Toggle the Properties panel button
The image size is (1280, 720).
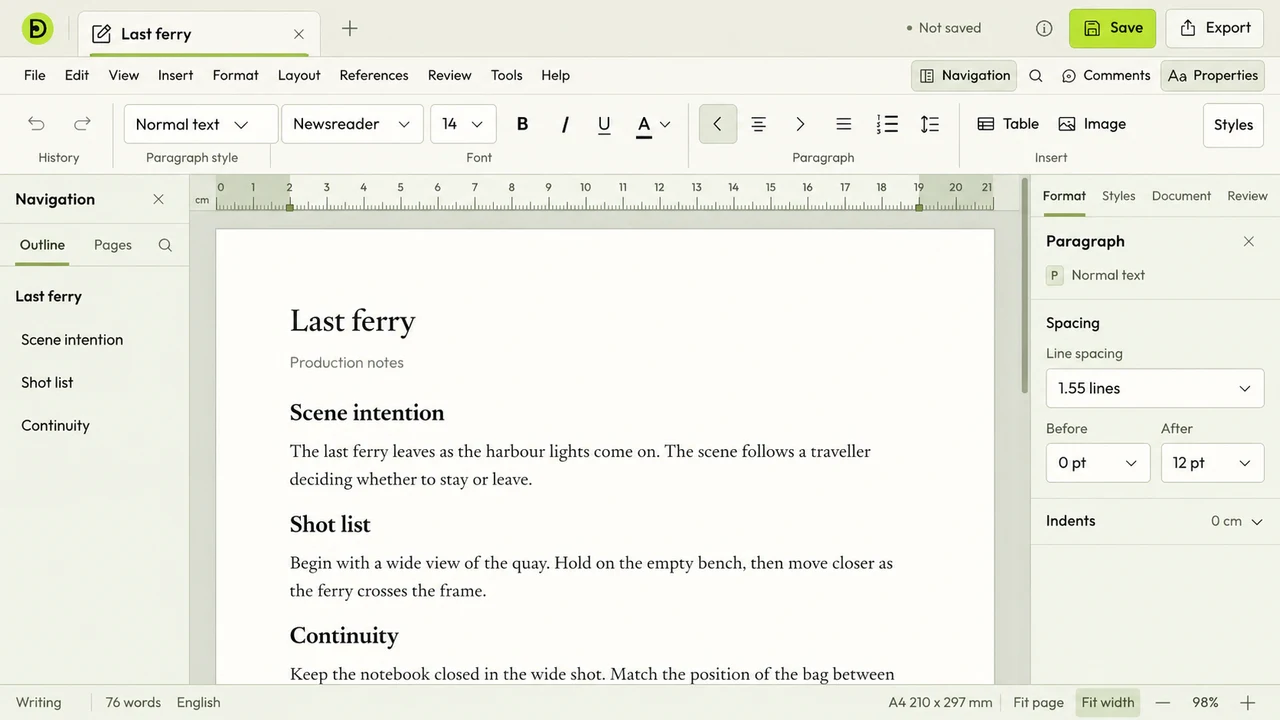(x=1212, y=76)
